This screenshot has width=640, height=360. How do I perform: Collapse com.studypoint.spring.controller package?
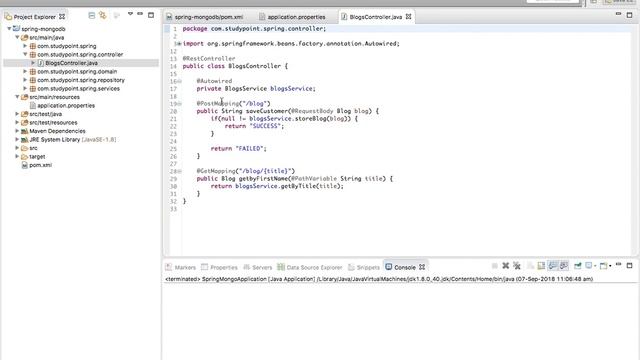pyautogui.click(x=25, y=54)
